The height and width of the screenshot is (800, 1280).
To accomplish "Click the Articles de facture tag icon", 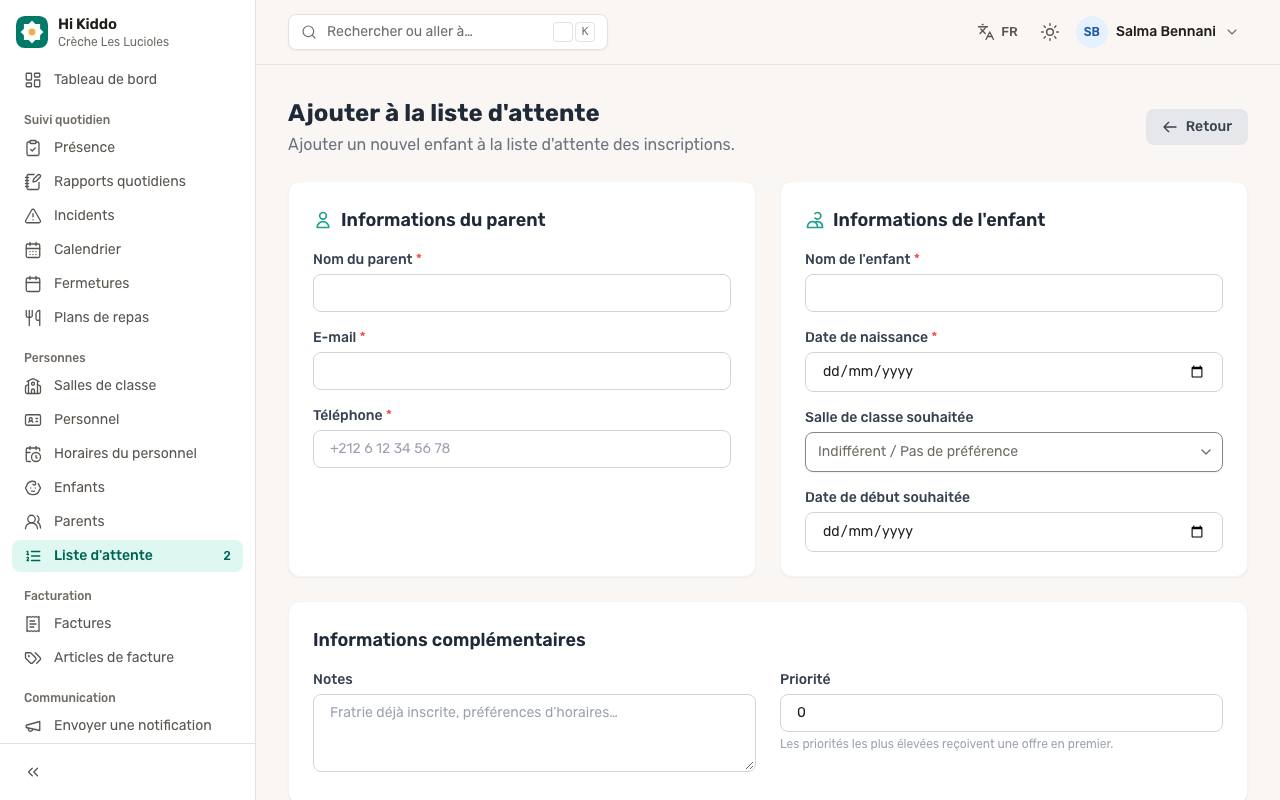I will point(33,658).
